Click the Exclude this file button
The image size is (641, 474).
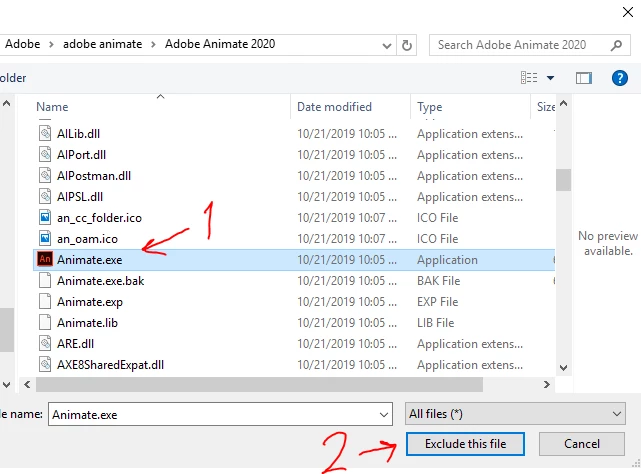[x=465, y=444]
